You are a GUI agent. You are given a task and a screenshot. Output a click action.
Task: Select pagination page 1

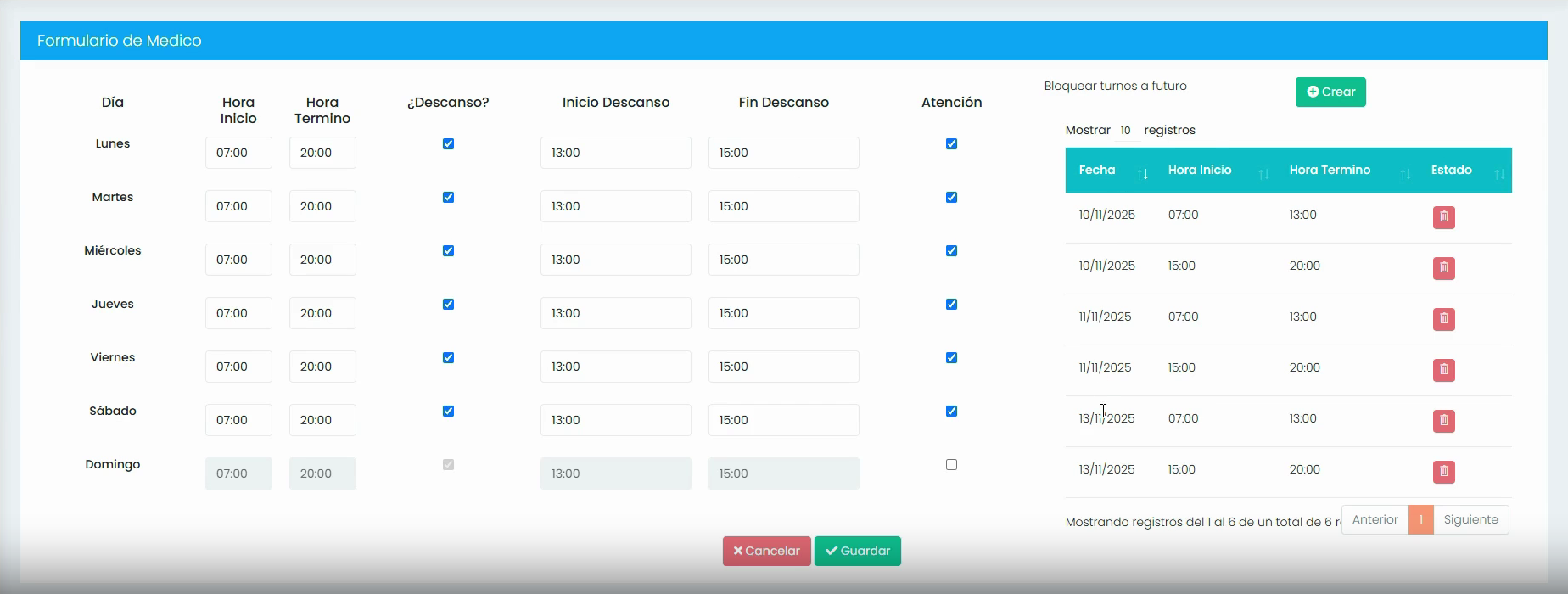pyautogui.click(x=1421, y=519)
